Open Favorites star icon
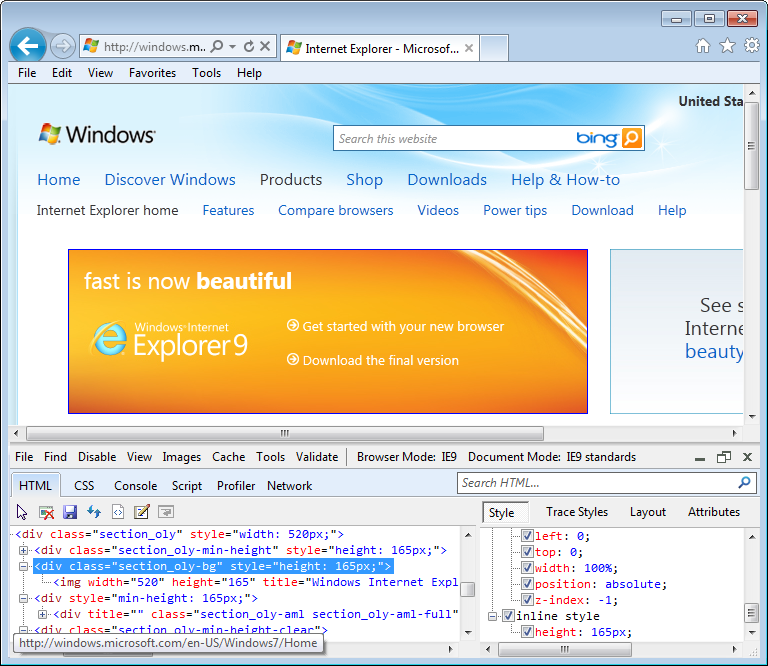This screenshot has width=768, height=666. [727, 46]
